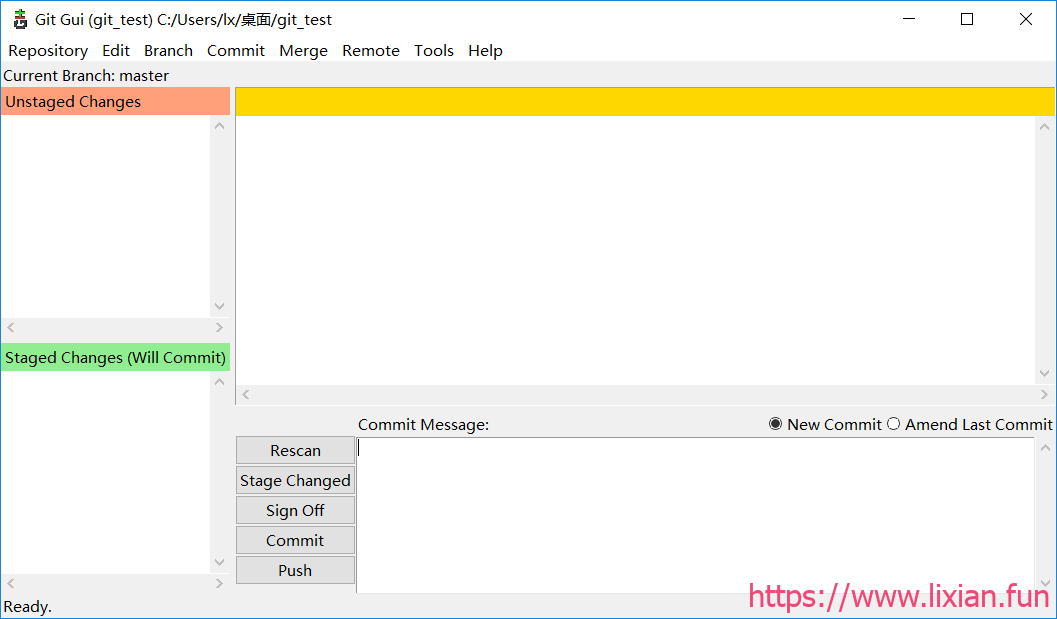This screenshot has height=619, width=1057.
Task: Click the Stage Changed button
Action: point(295,481)
